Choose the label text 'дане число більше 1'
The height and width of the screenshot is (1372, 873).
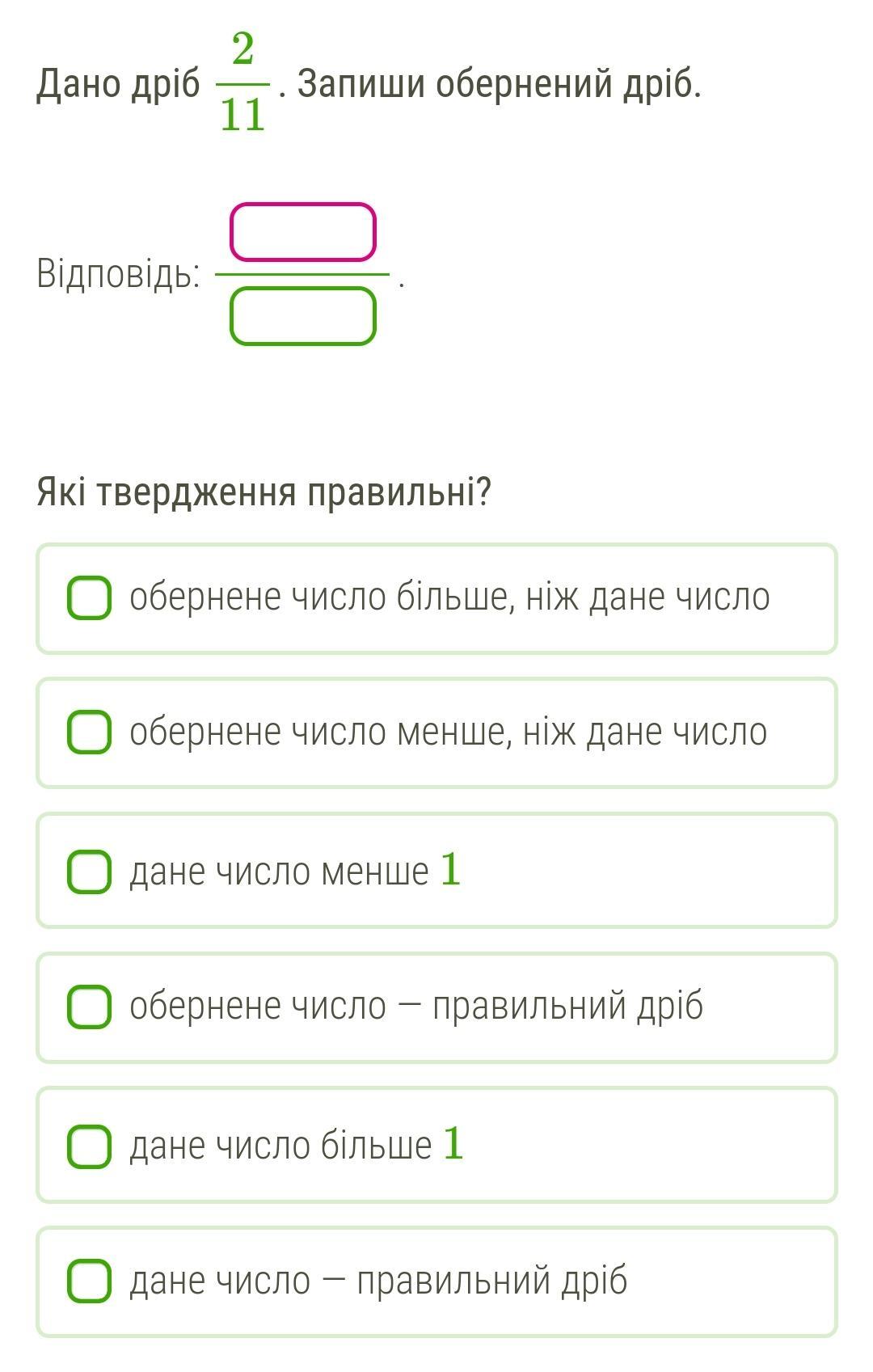pyautogui.click(x=297, y=1145)
